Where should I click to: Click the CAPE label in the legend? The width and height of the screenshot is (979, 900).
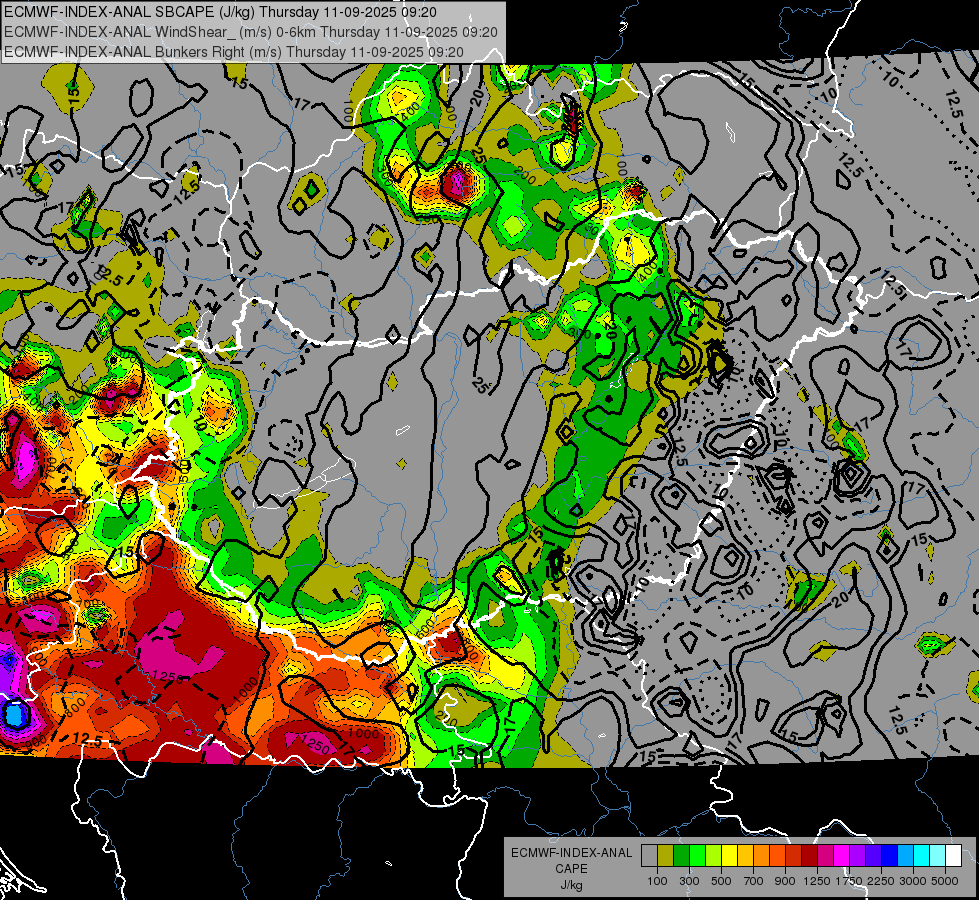(x=572, y=868)
